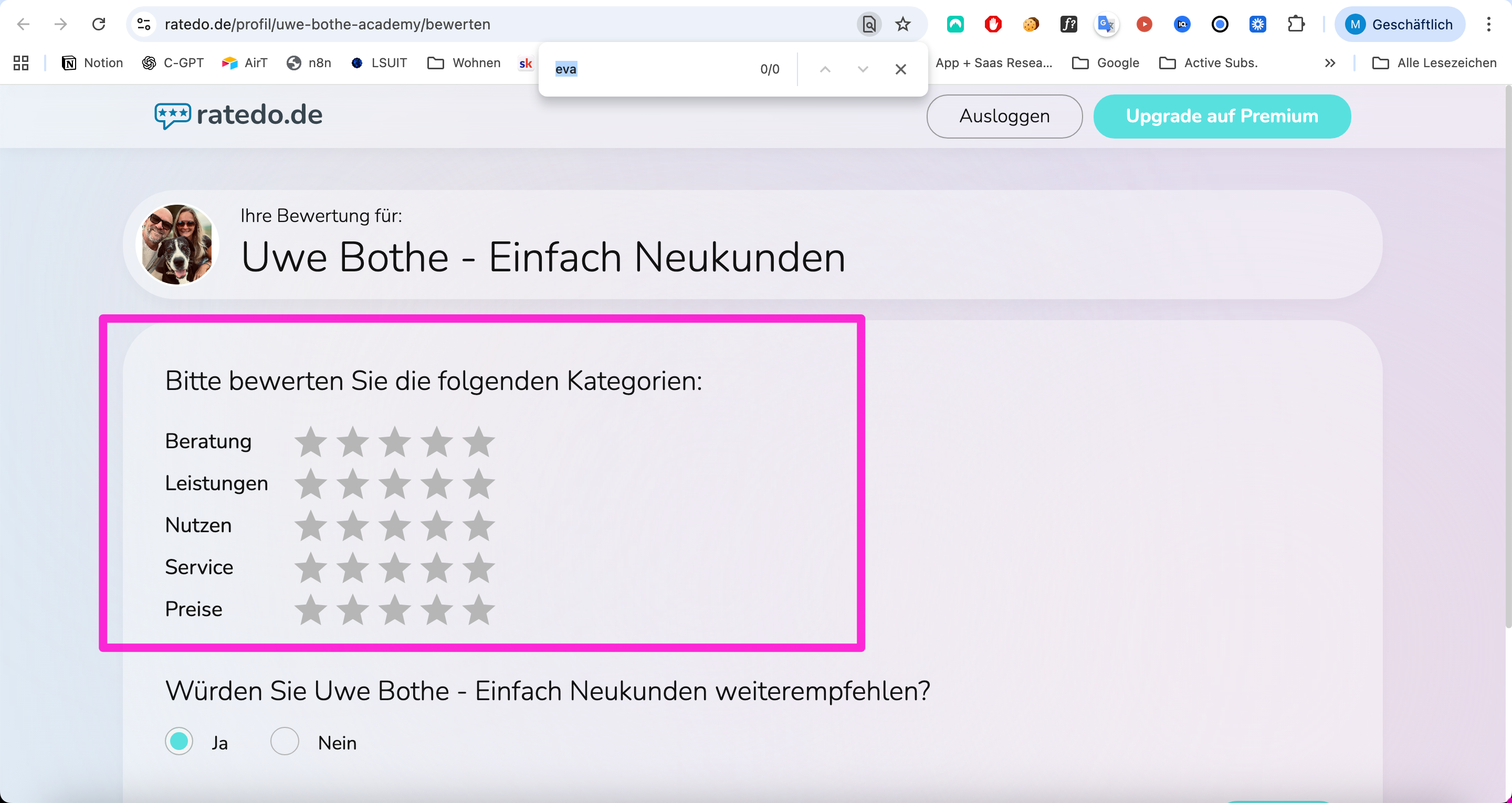
Task: Open the LSUIT bookmark
Action: (x=379, y=63)
